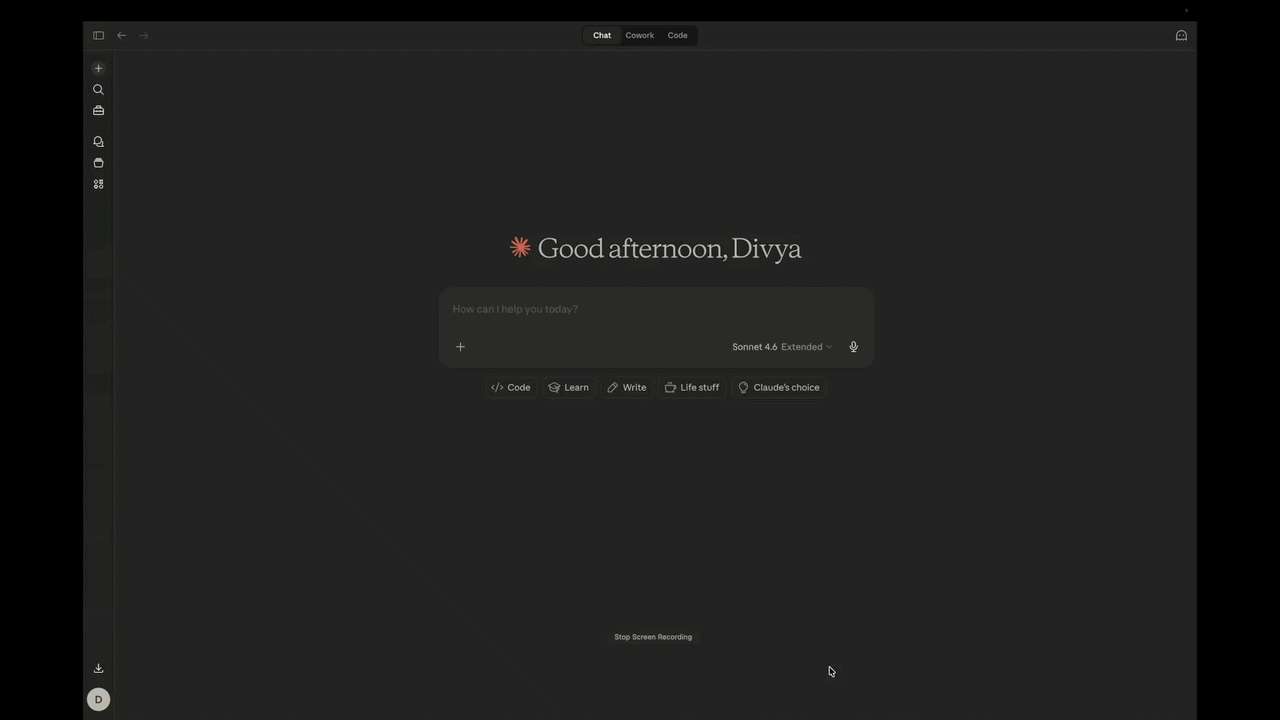
Task: Click the attach plus in prompt box
Action: 460,347
